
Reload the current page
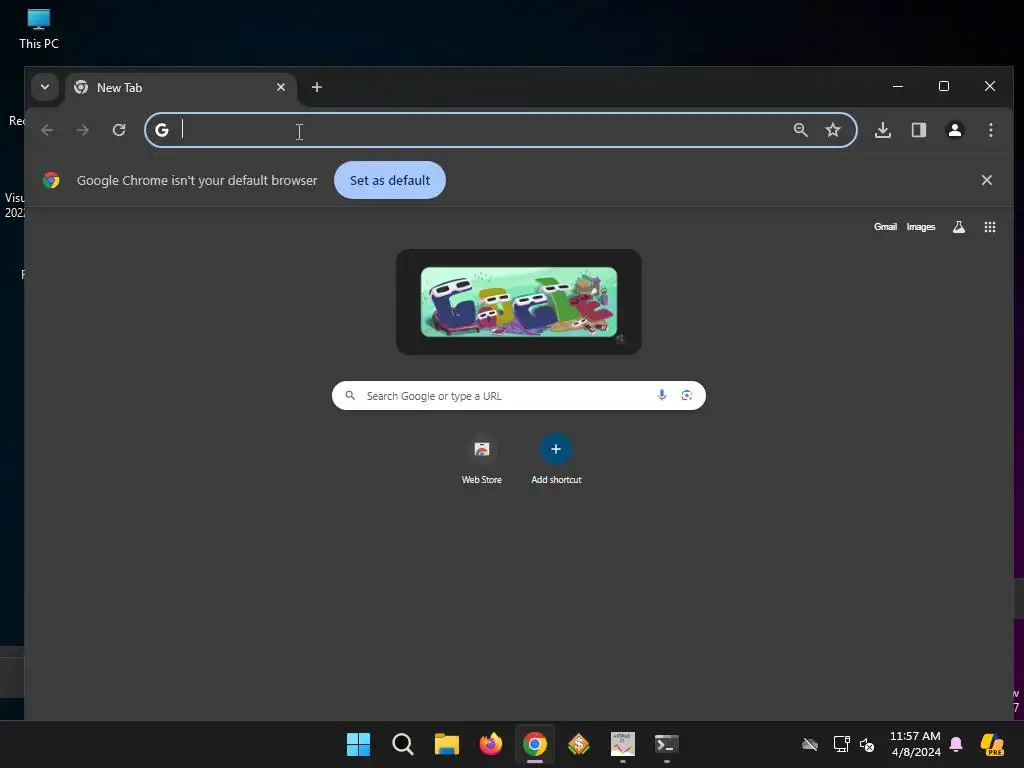[119, 130]
